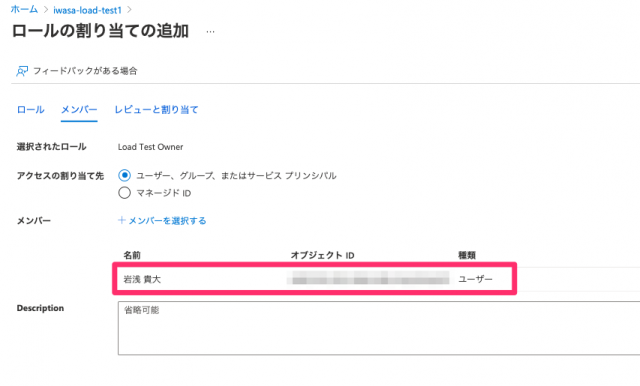Open the ellipsis more options menu

point(210,32)
